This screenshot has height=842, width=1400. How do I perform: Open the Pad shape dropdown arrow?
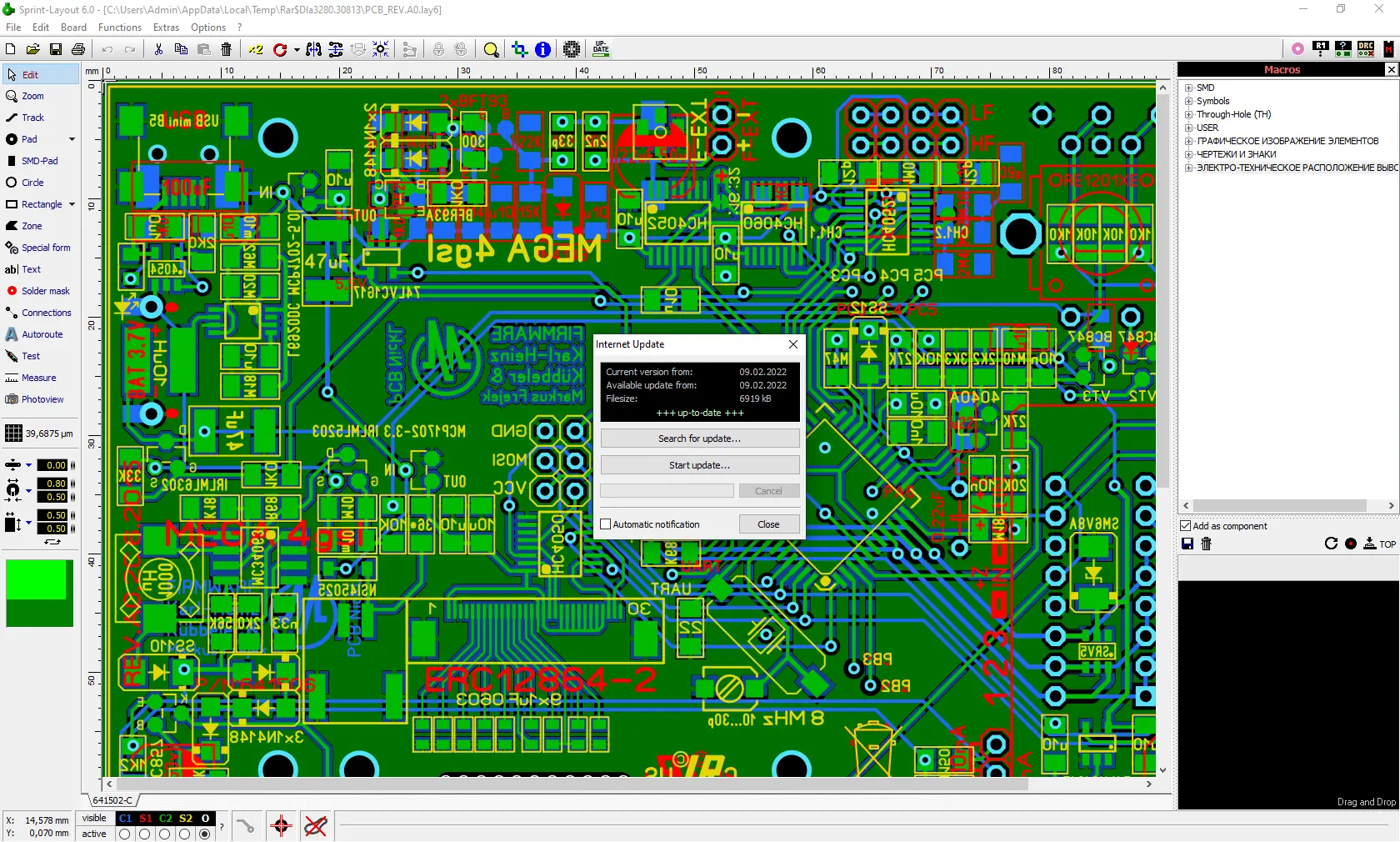[72, 139]
